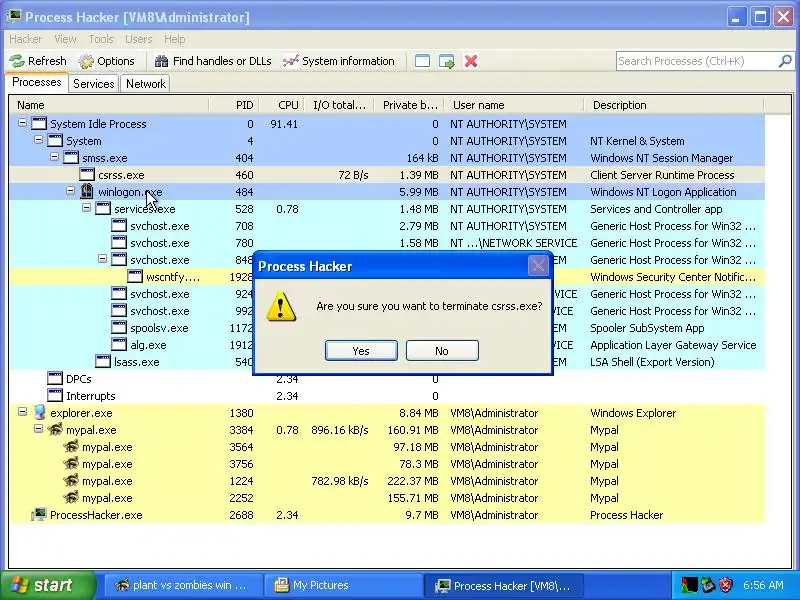Collapse the smss.exe tree node
Screen dimensions: 800x600
click(54, 157)
